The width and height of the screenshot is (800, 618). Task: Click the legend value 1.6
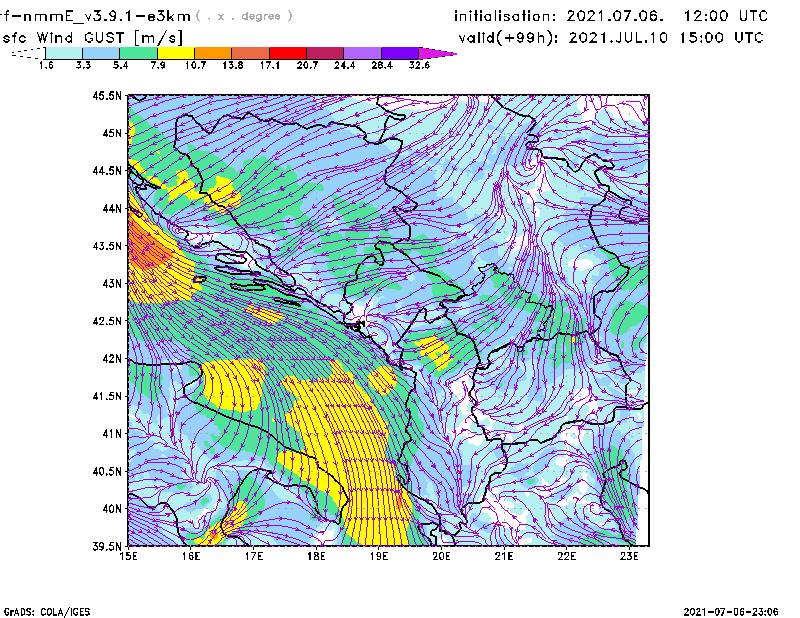[x=46, y=65]
